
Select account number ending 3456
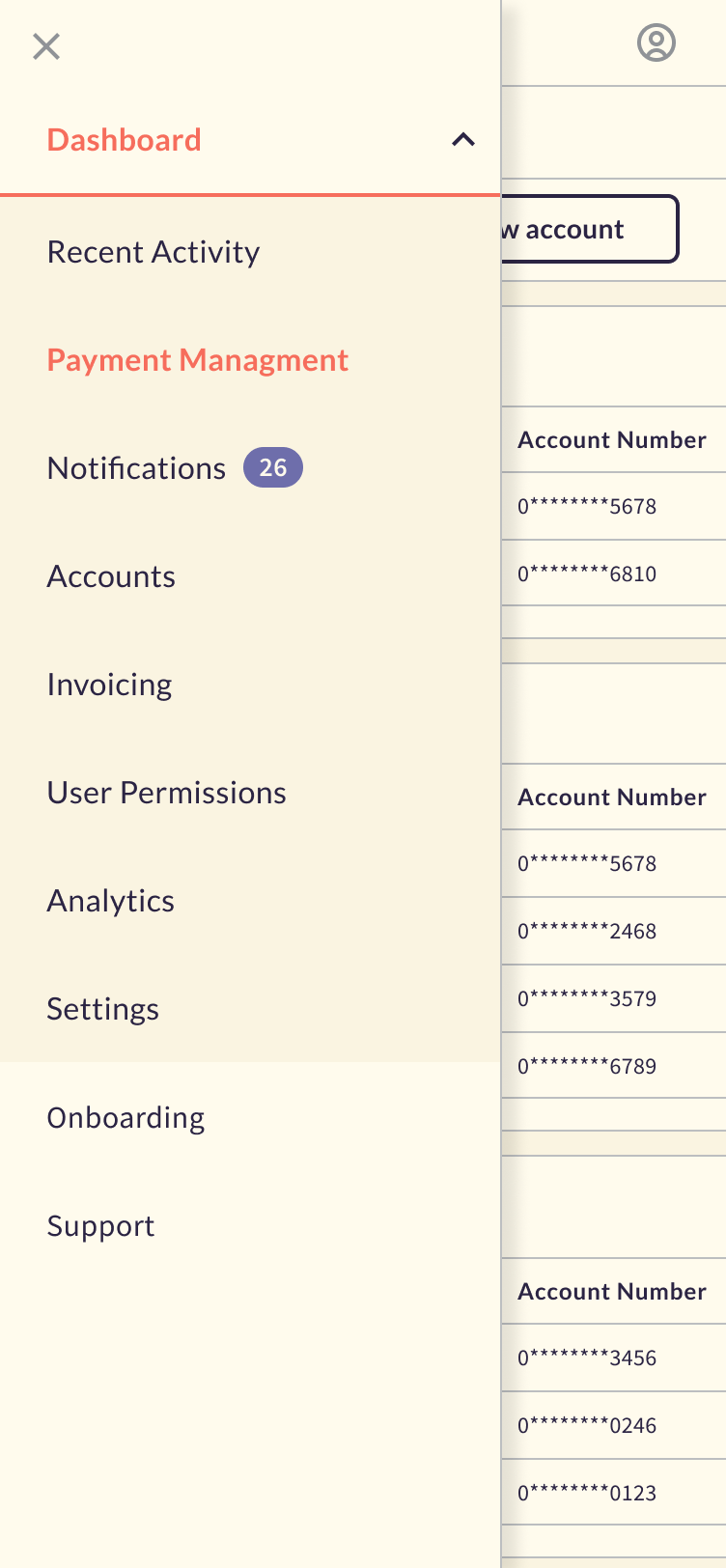tap(587, 1358)
